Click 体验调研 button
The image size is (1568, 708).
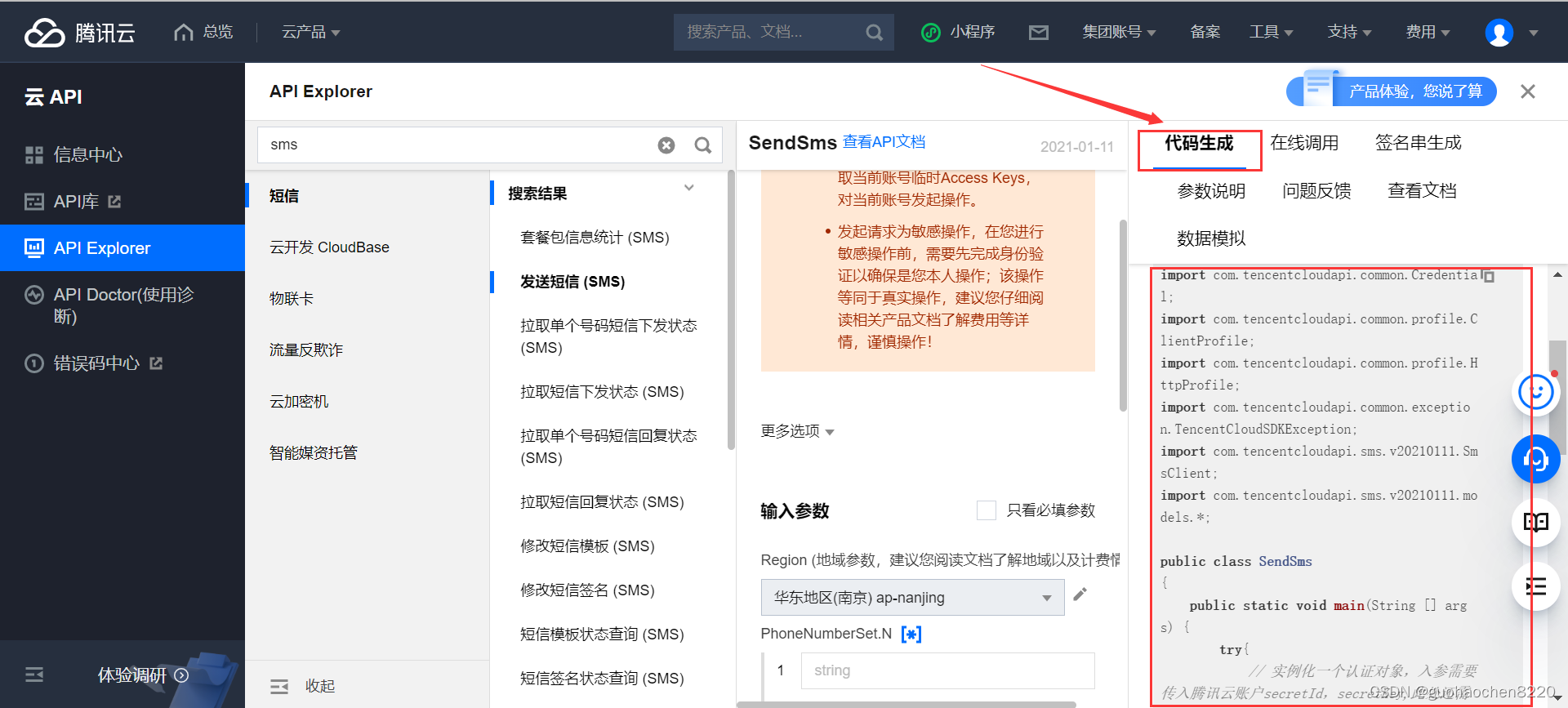tap(143, 675)
